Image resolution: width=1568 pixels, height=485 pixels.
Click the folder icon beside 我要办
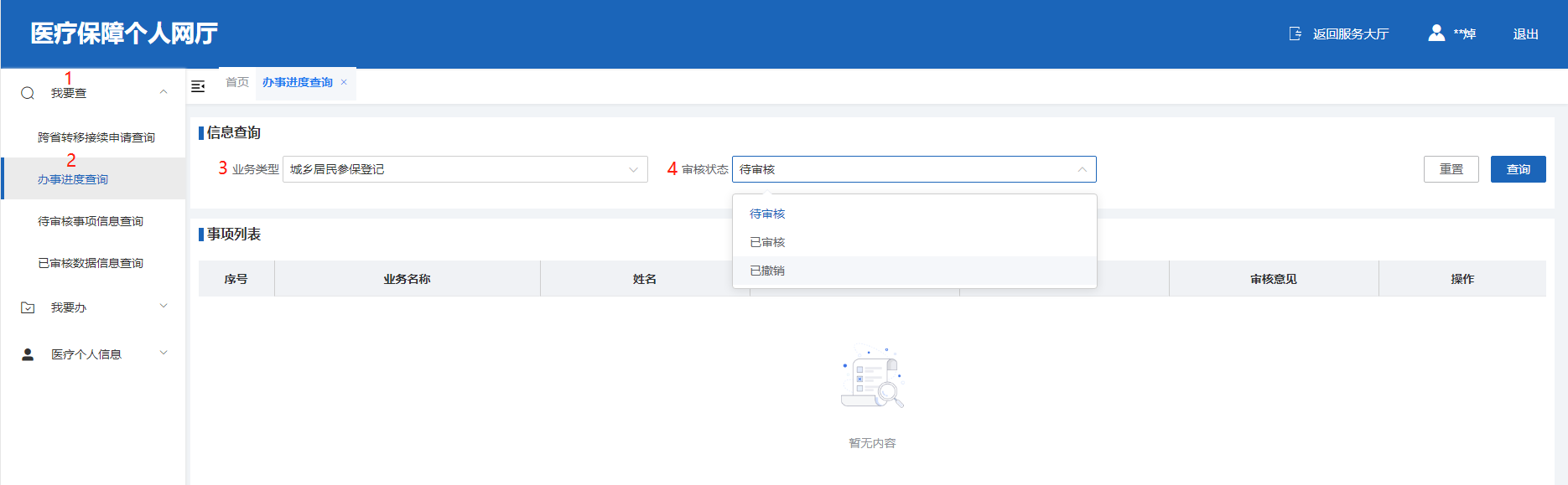(28, 307)
